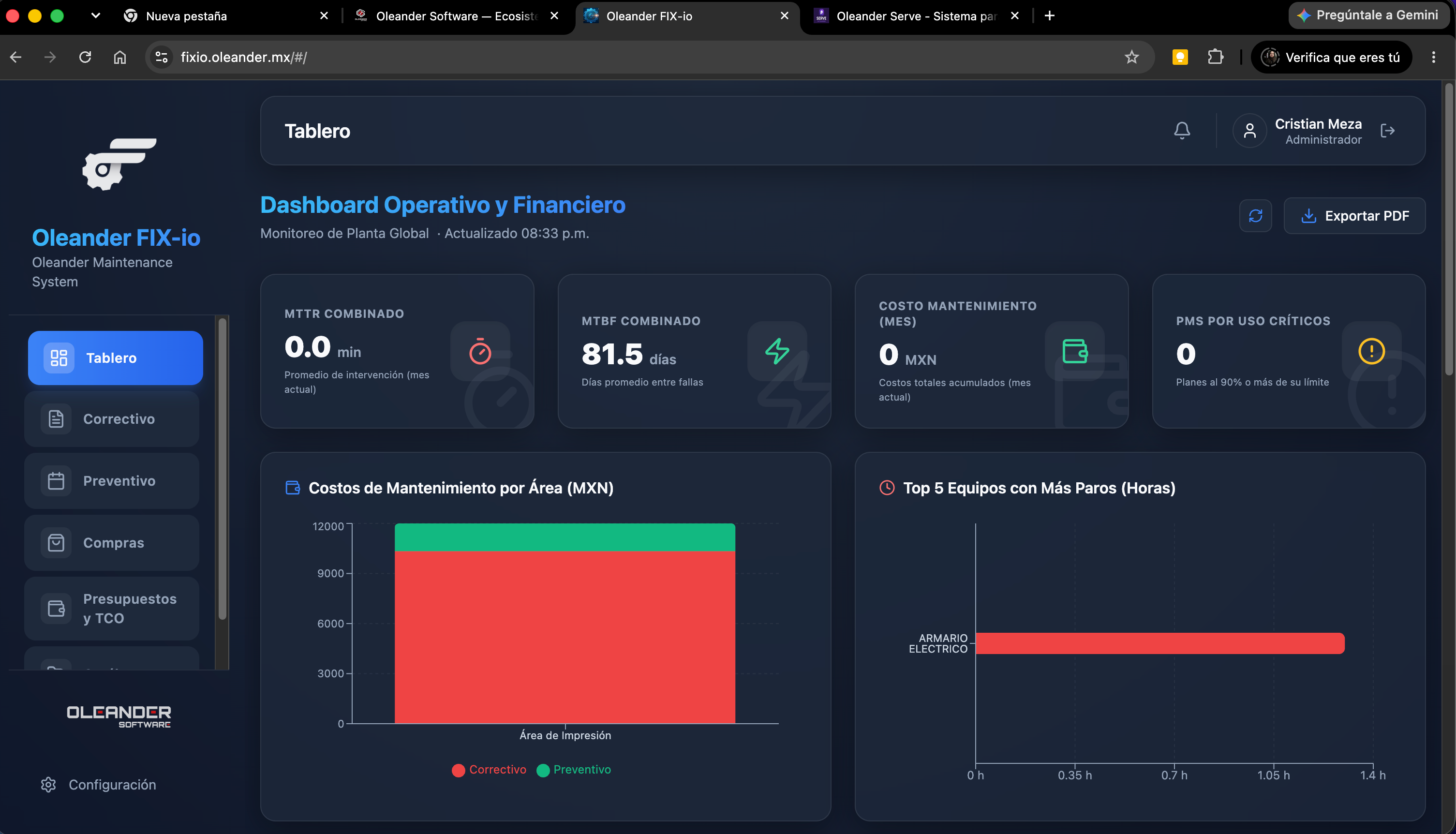Open Configuración in the sidebar
Screen dimensions: 1456x834
coord(99,784)
